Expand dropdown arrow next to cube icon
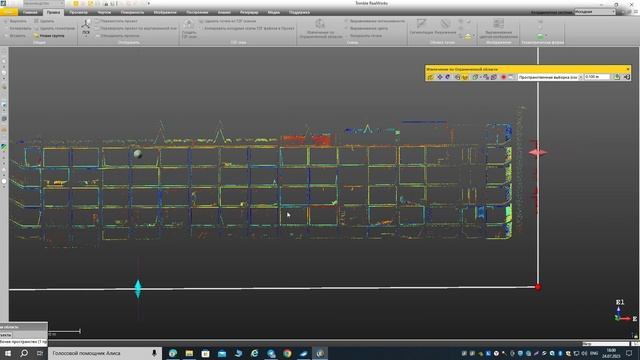Viewport: 640px width, 360px height. tap(480, 77)
